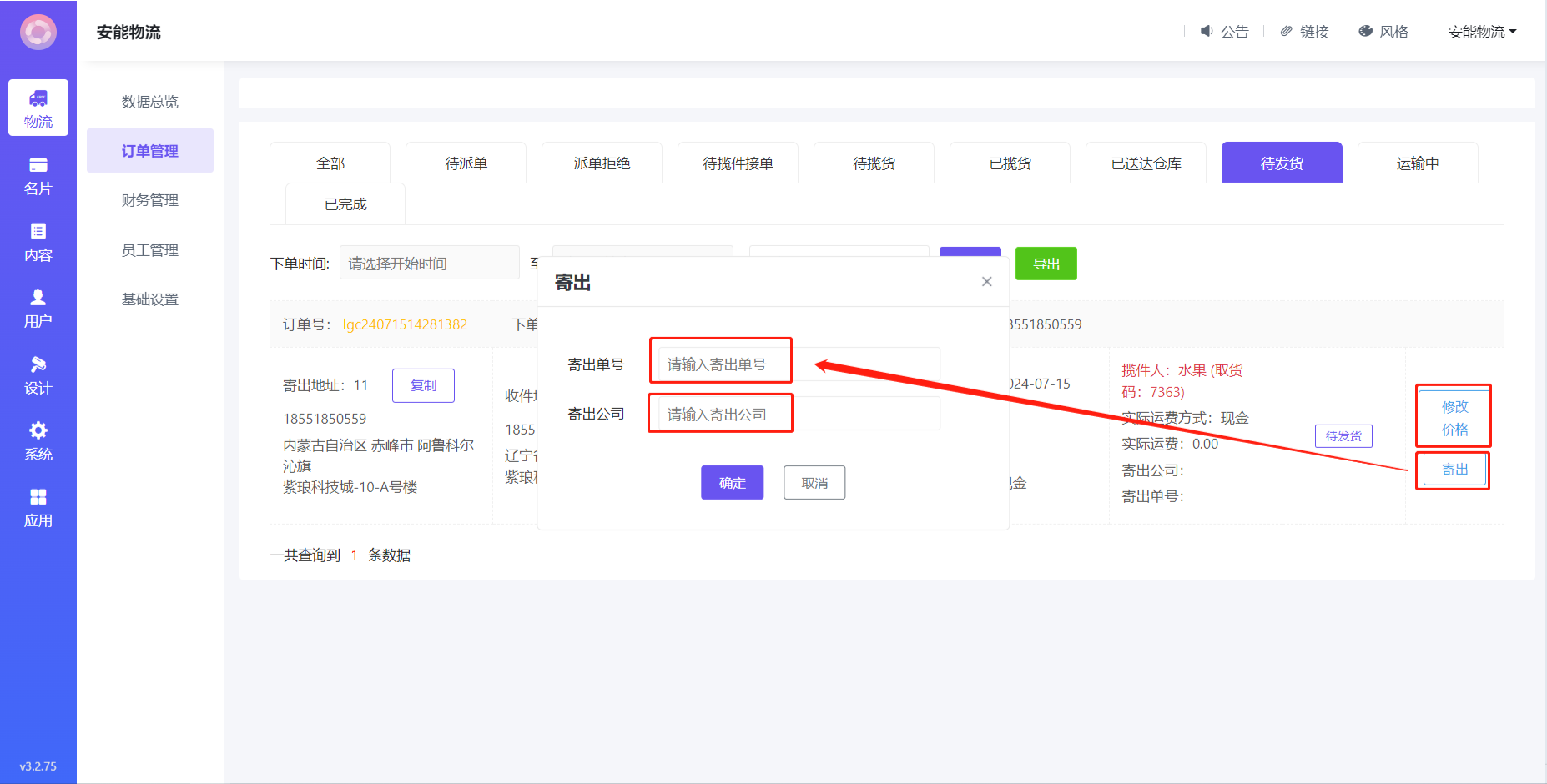Focus the 请输入寄出单号 input field
The width and height of the screenshot is (1547, 784).
(x=799, y=364)
